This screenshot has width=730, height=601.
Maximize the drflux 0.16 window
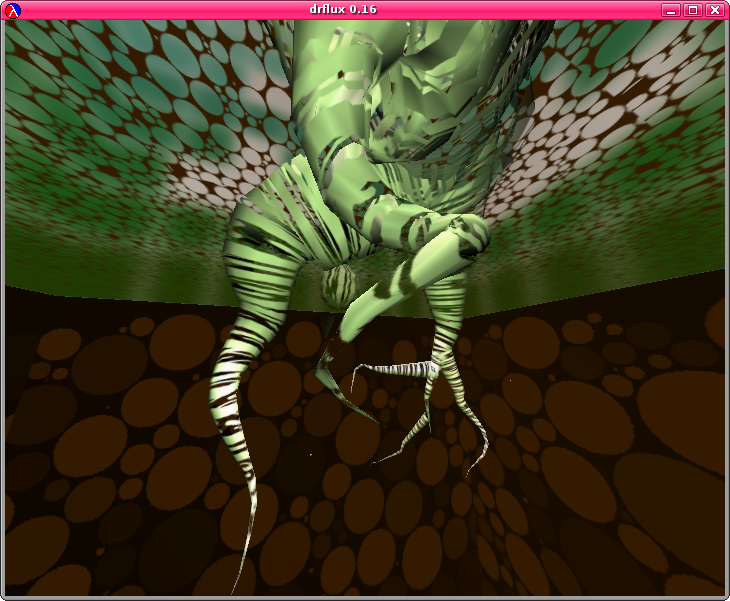693,10
